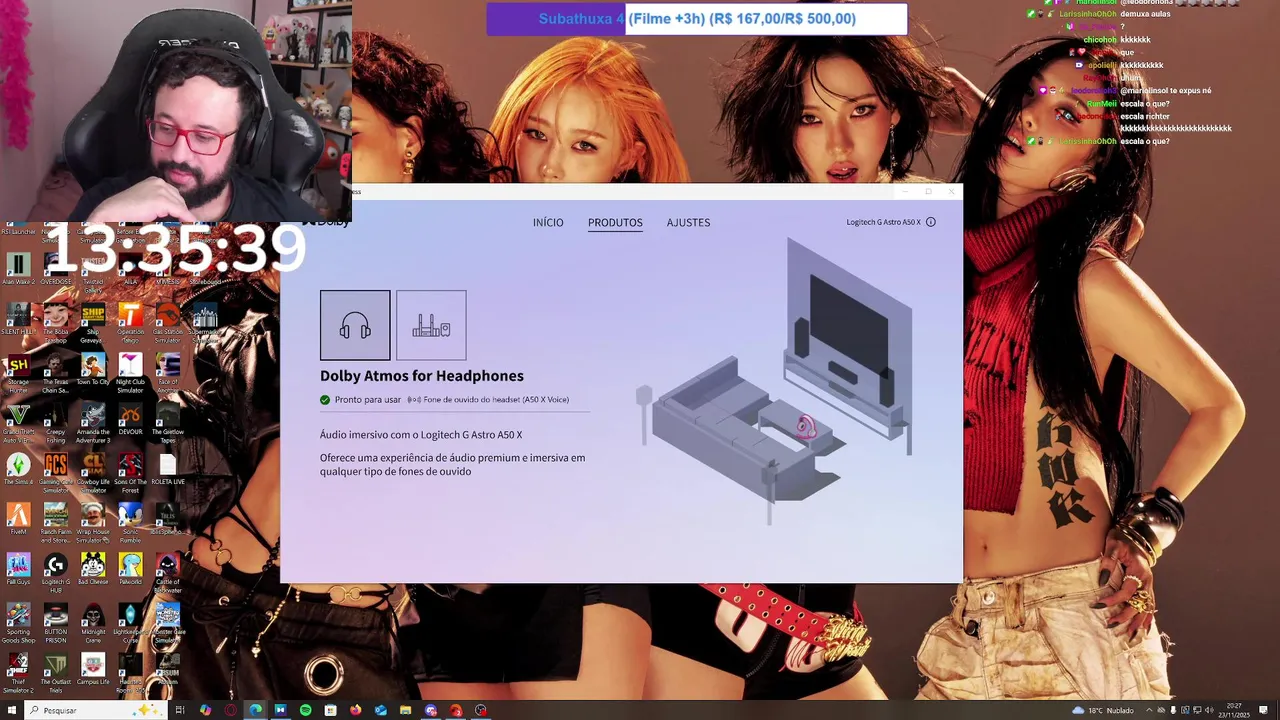
Task: Open Outlook from the taskbar
Action: [380, 710]
